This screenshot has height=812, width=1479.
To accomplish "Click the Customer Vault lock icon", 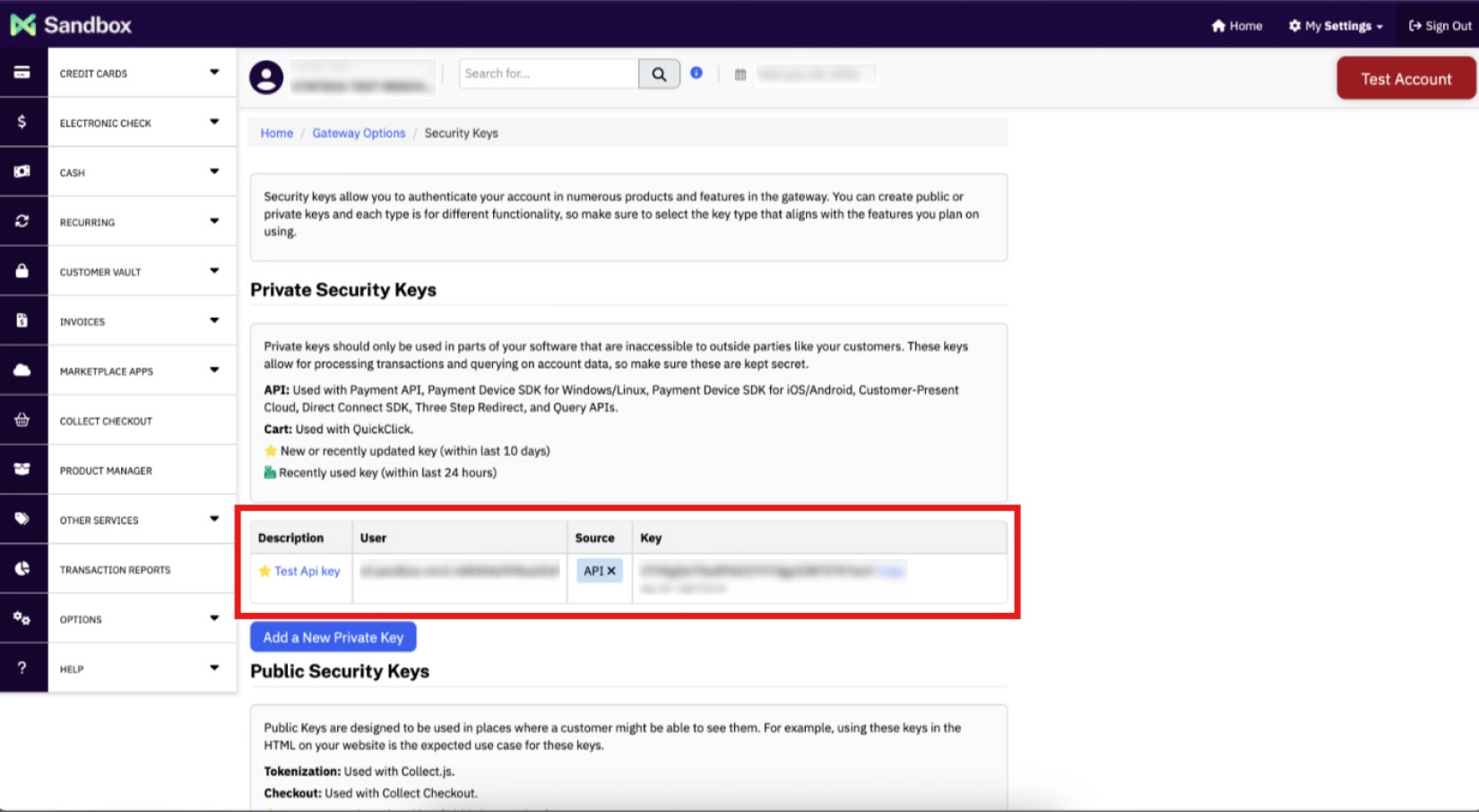I will tap(22, 271).
